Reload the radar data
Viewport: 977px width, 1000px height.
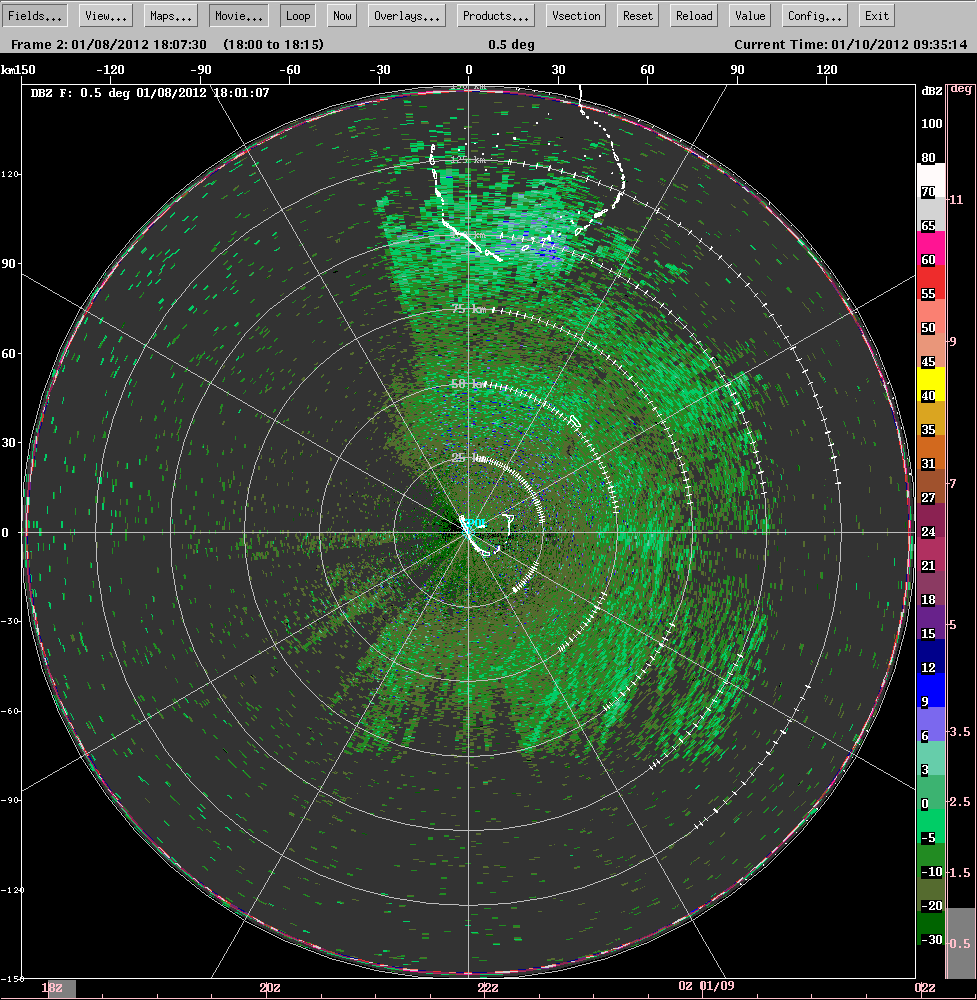click(693, 15)
